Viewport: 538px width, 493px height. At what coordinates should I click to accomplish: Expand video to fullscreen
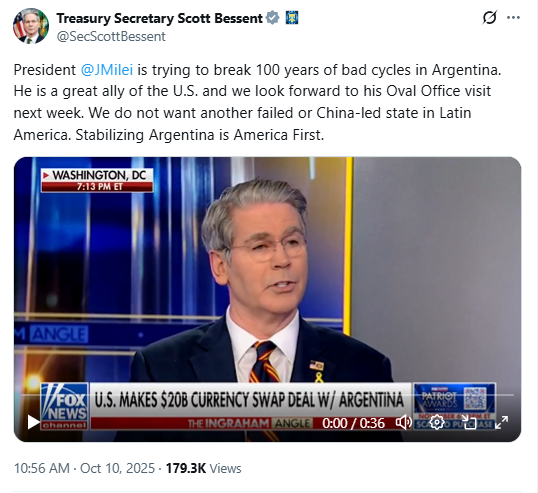tap(501, 422)
